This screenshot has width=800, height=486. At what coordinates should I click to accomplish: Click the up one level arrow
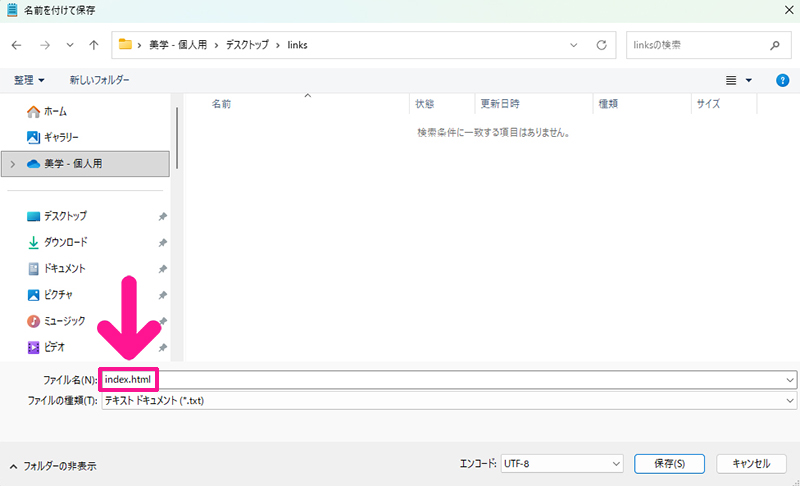pyautogui.click(x=94, y=45)
